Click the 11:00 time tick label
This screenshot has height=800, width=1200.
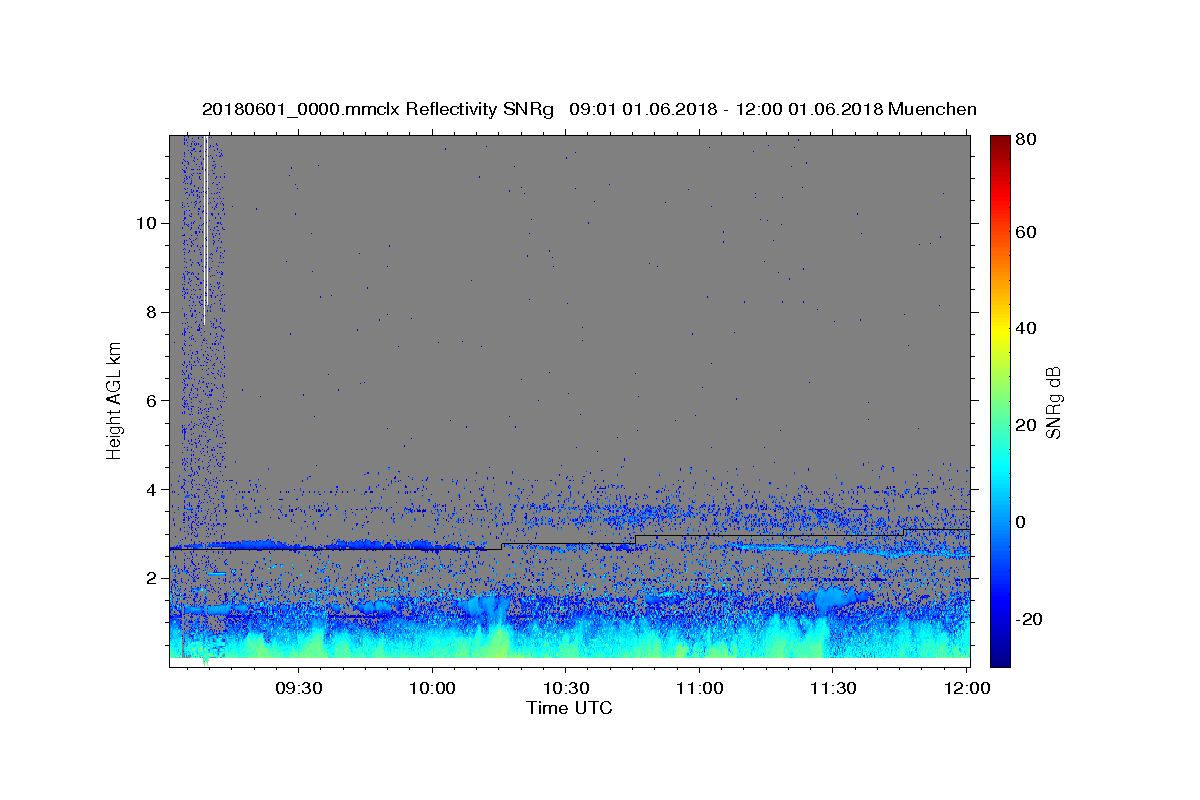tap(699, 688)
